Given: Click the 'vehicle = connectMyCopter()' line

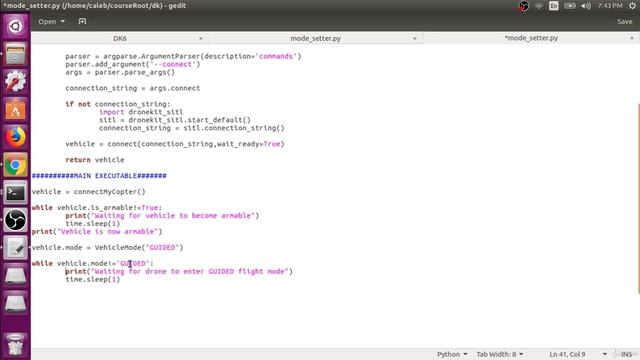Looking at the screenshot, I should [89, 191].
